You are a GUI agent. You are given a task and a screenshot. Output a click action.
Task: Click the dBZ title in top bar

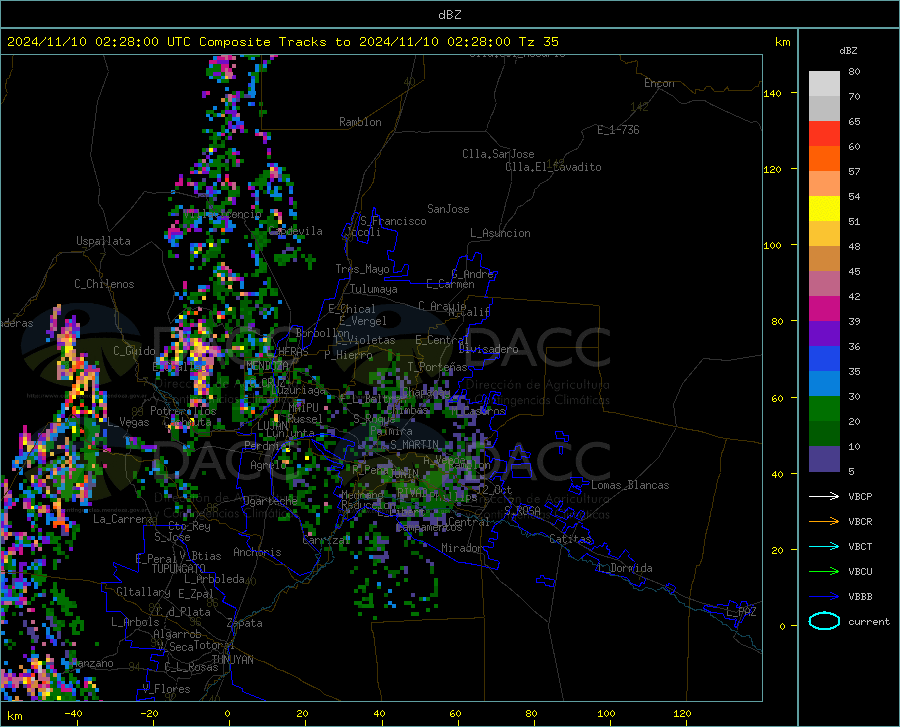449,15
